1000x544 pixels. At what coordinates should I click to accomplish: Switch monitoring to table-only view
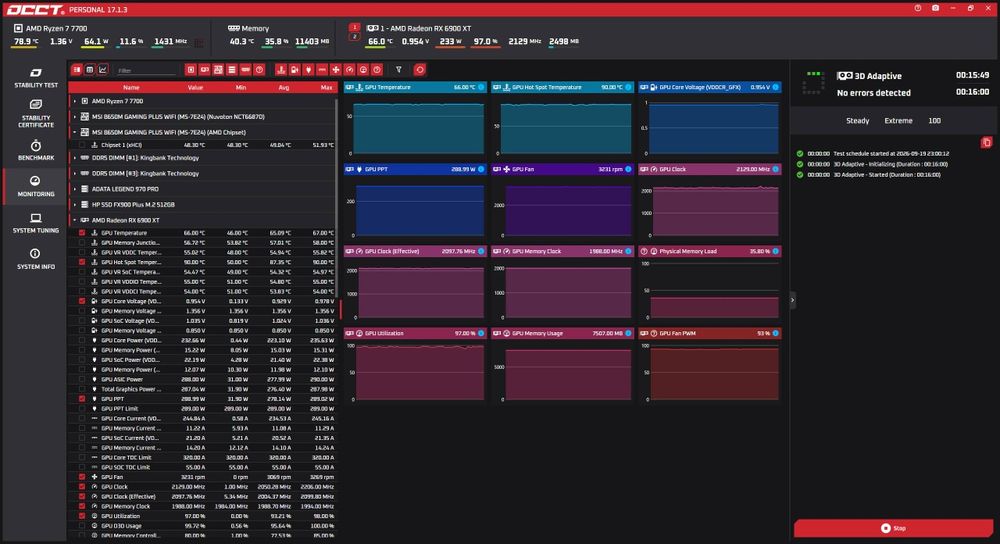point(90,70)
